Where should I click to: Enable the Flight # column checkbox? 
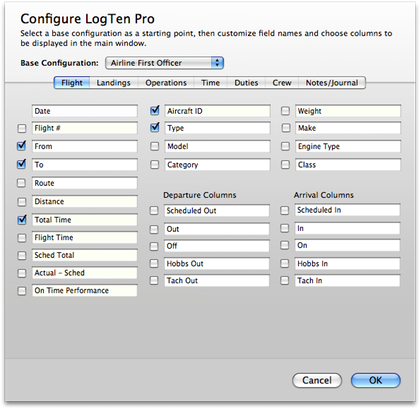(x=22, y=128)
